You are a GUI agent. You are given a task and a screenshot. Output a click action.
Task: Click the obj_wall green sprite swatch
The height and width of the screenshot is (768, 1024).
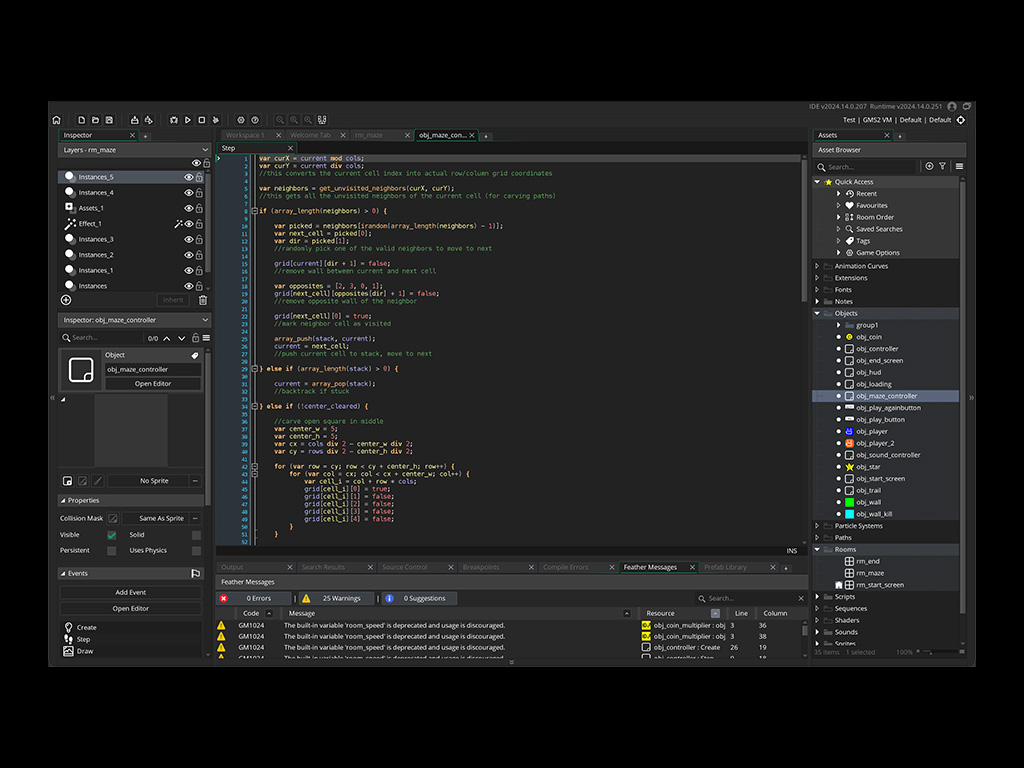click(849, 502)
